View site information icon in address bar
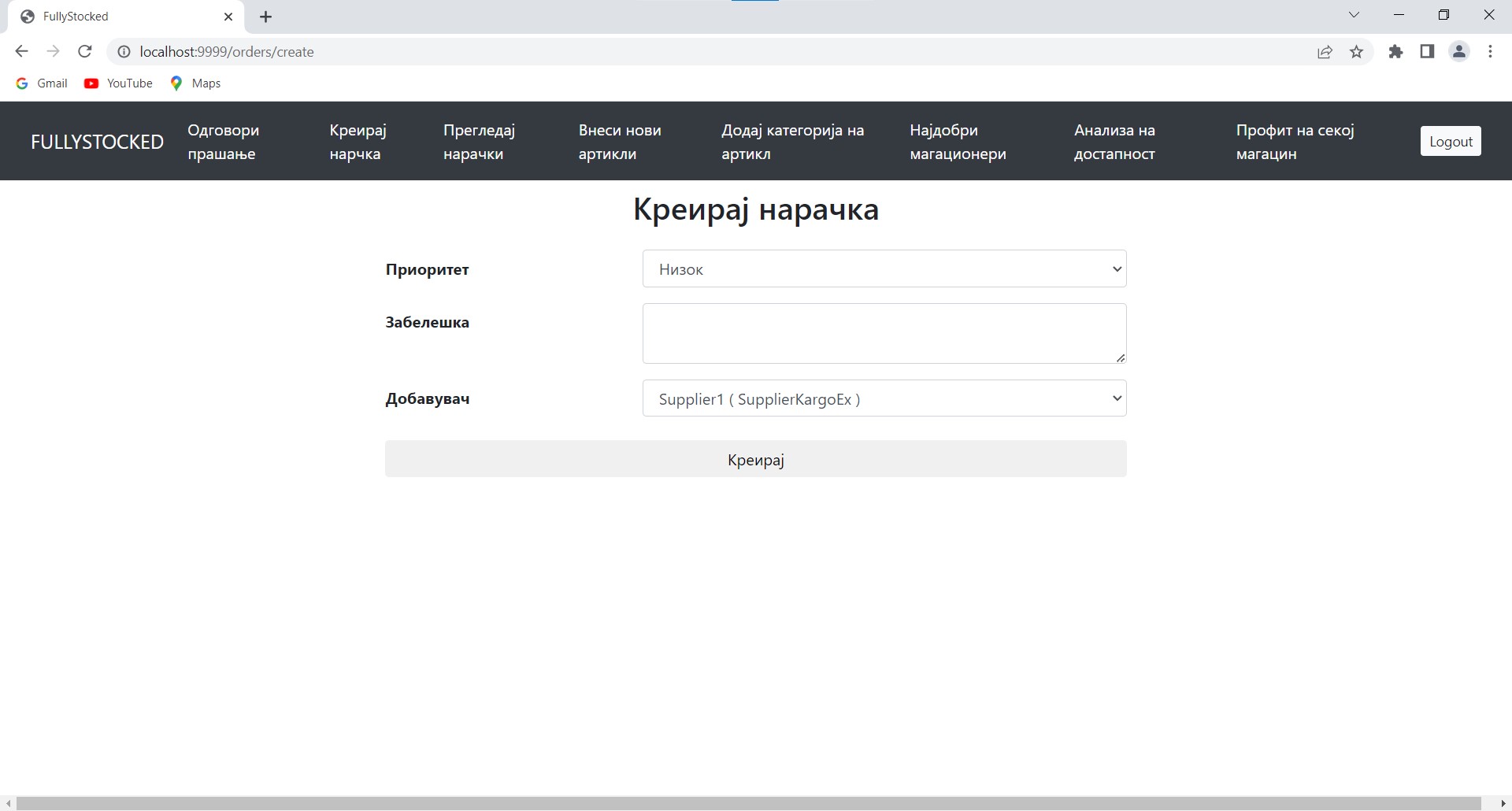1512x811 pixels. tap(124, 52)
